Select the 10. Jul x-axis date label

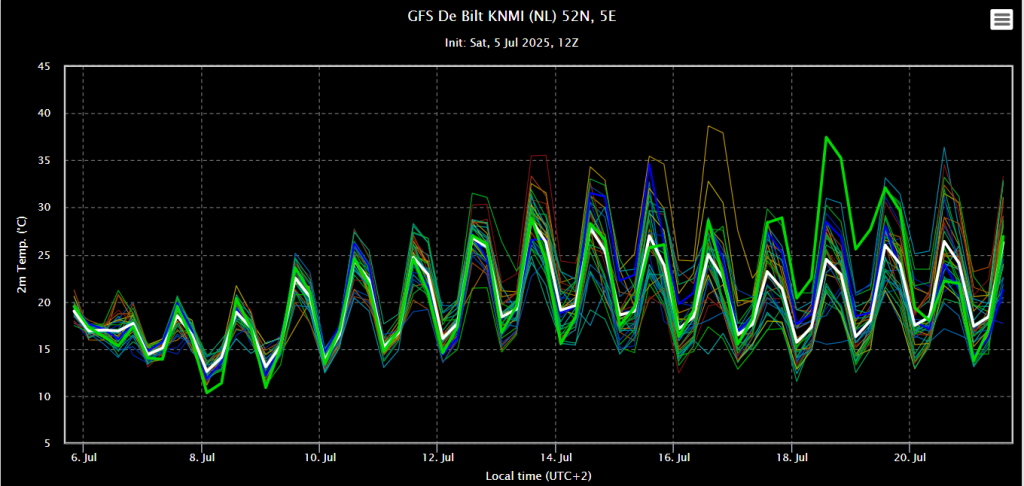319,457
